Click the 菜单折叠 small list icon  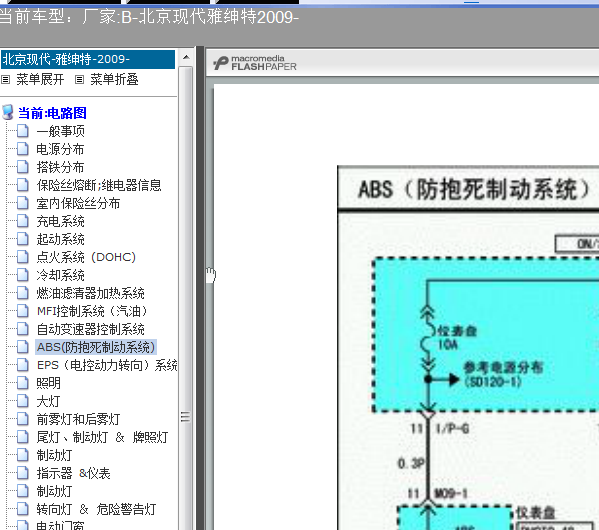79,79
